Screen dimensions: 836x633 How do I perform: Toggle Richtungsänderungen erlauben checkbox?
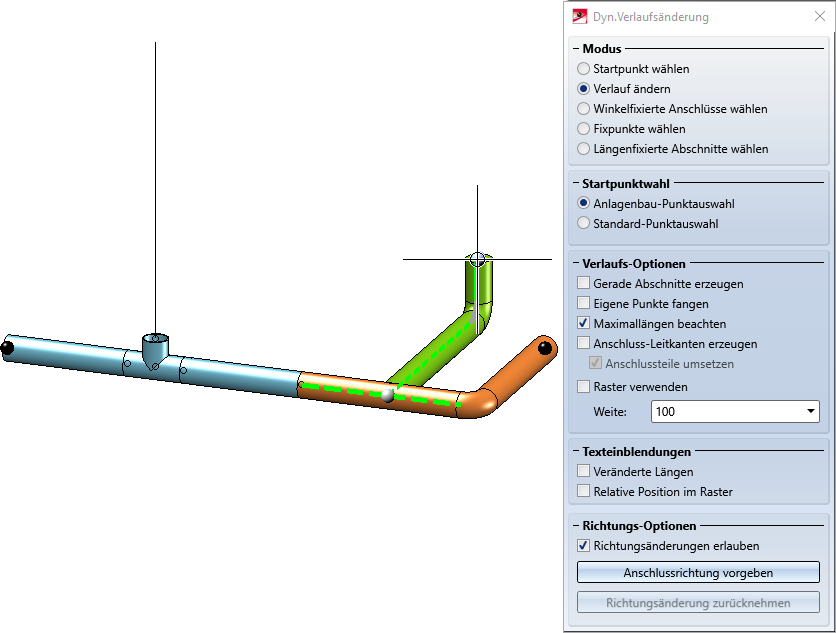tap(583, 546)
